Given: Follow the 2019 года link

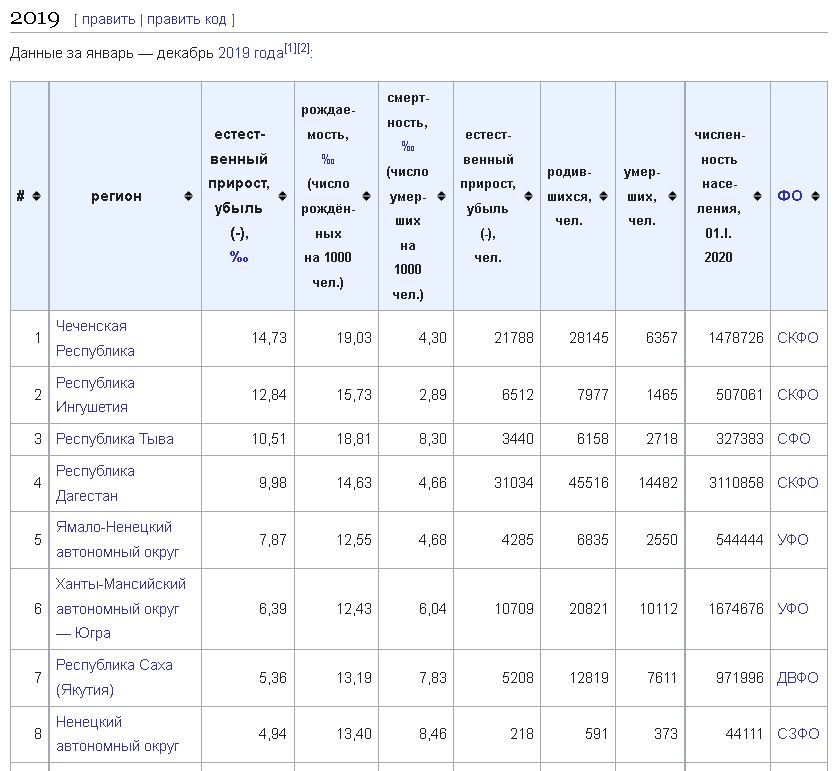Looking at the screenshot, I should 251,53.
